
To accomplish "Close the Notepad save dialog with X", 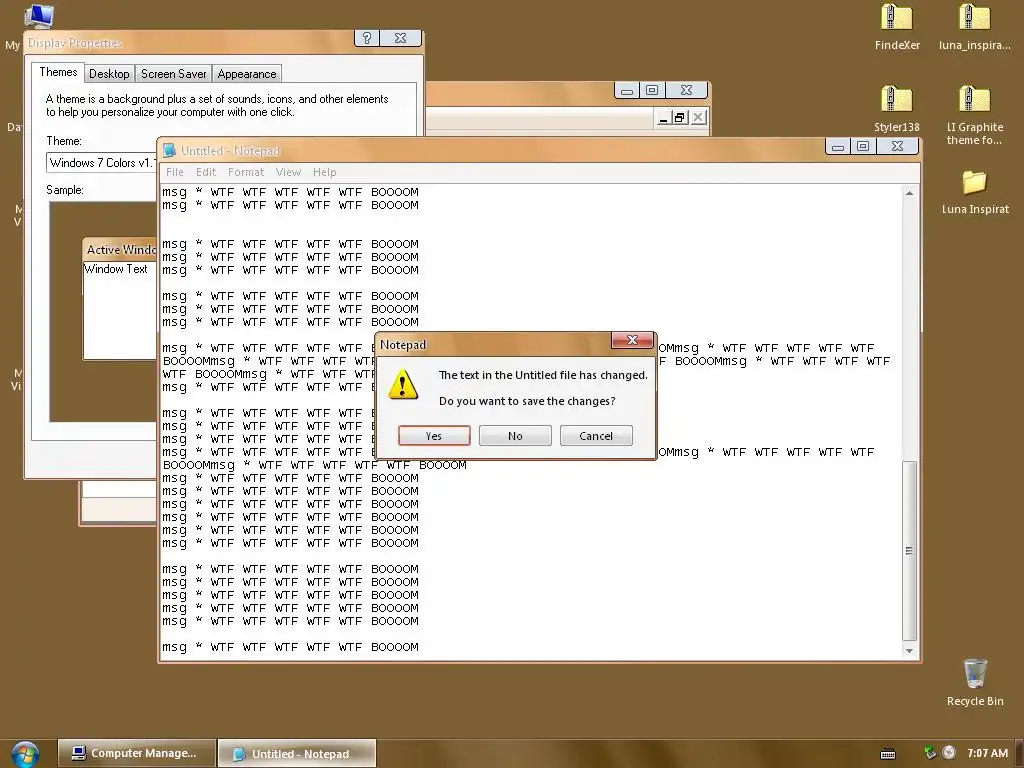I will click(x=632, y=340).
